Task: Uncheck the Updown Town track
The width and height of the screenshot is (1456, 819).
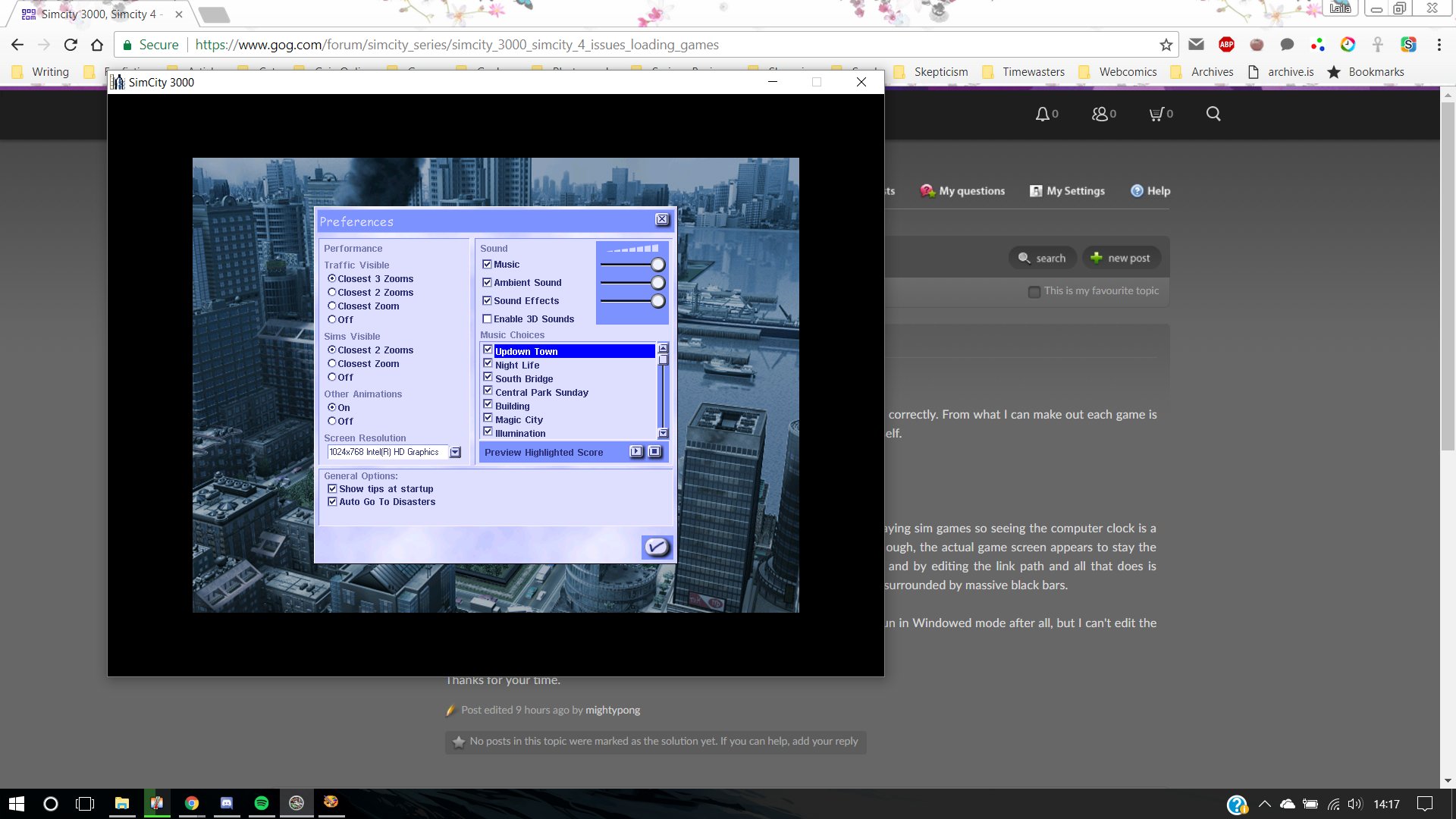Action: (488, 350)
